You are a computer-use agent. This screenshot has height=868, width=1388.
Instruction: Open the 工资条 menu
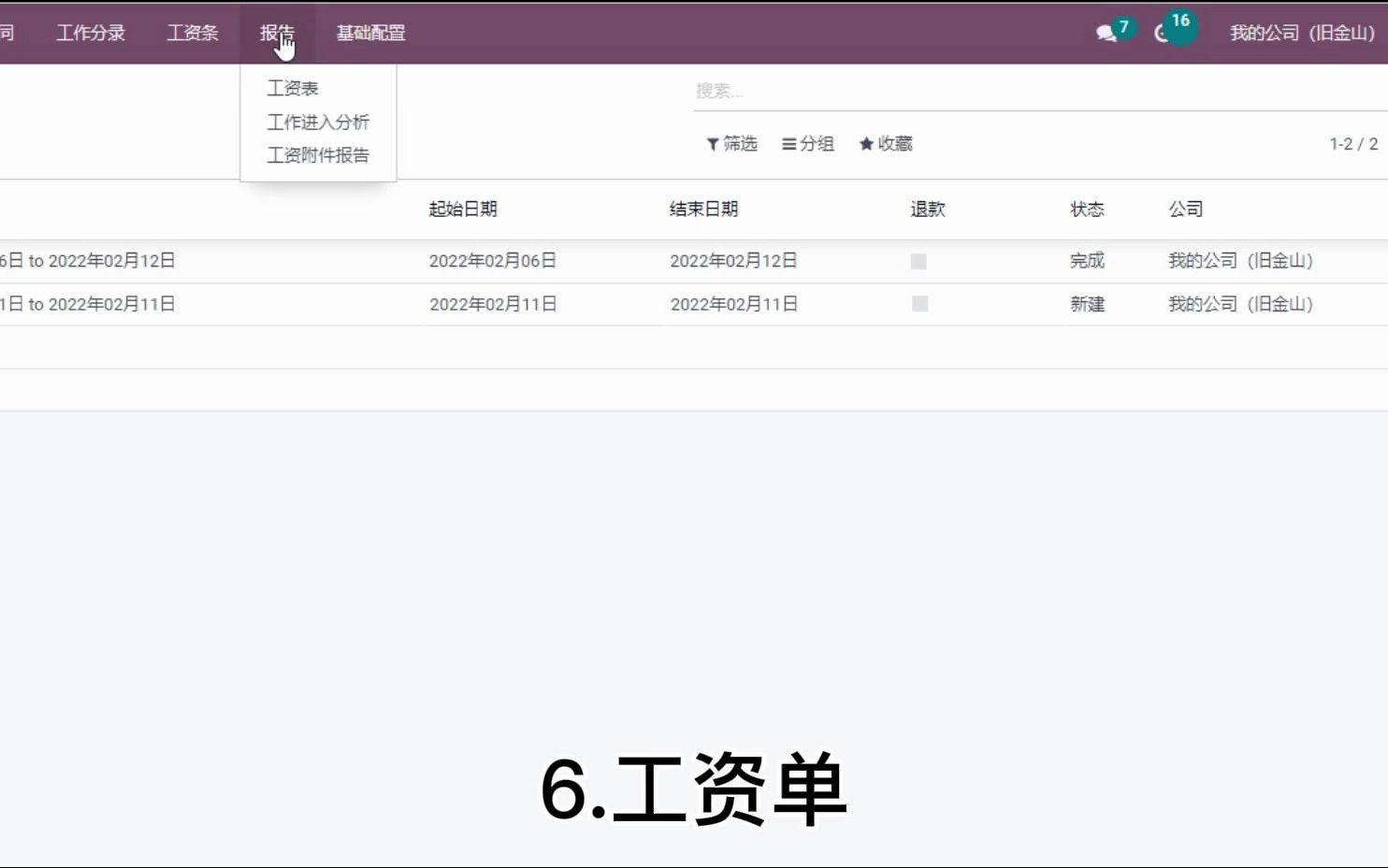pyautogui.click(x=193, y=33)
